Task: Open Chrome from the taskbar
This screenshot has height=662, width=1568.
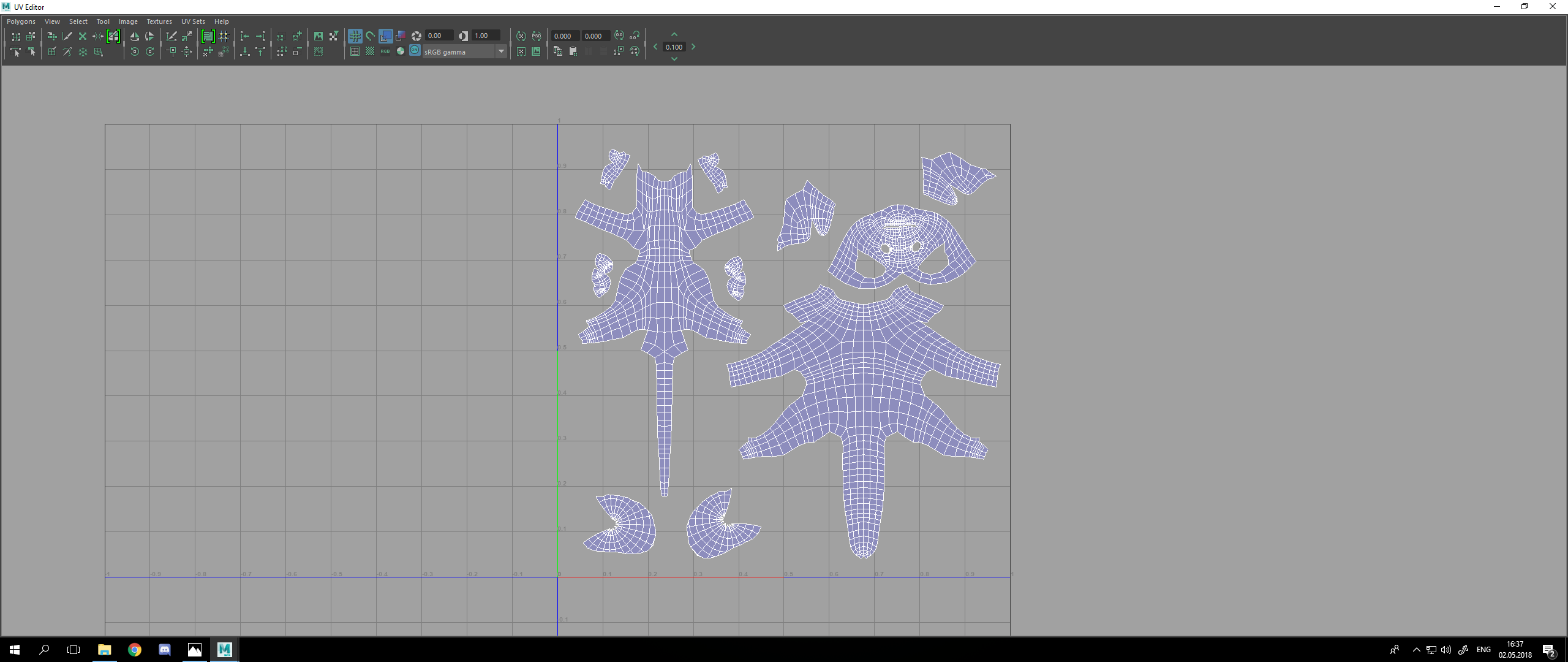Action: 135,650
